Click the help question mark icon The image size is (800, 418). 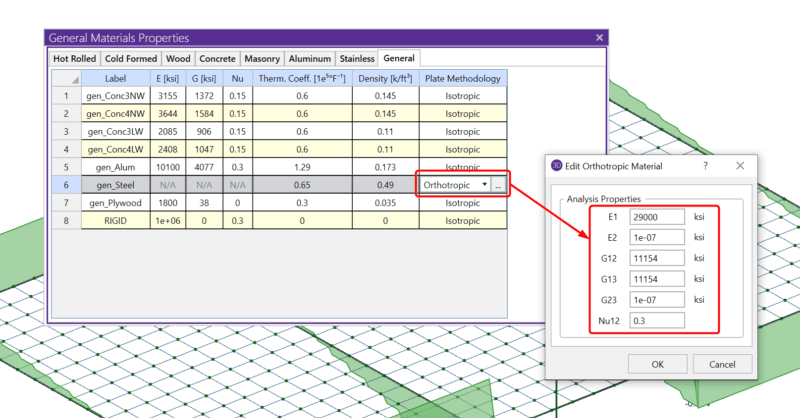705,165
